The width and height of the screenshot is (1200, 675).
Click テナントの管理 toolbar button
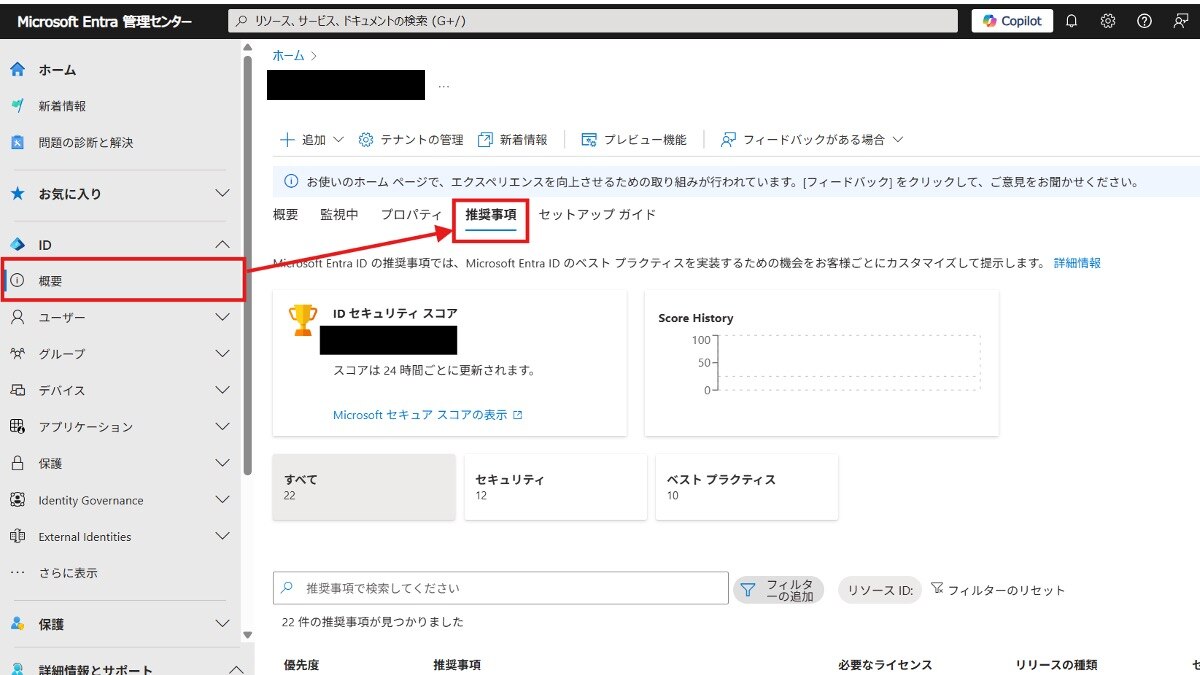[411, 140]
